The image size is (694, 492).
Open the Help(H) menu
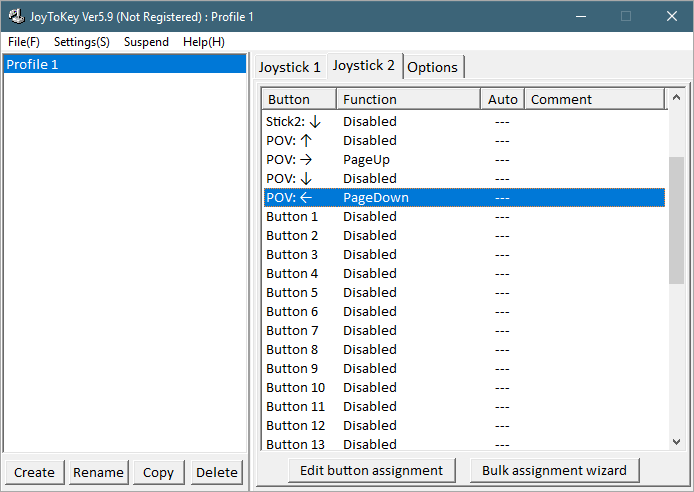tap(204, 42)
